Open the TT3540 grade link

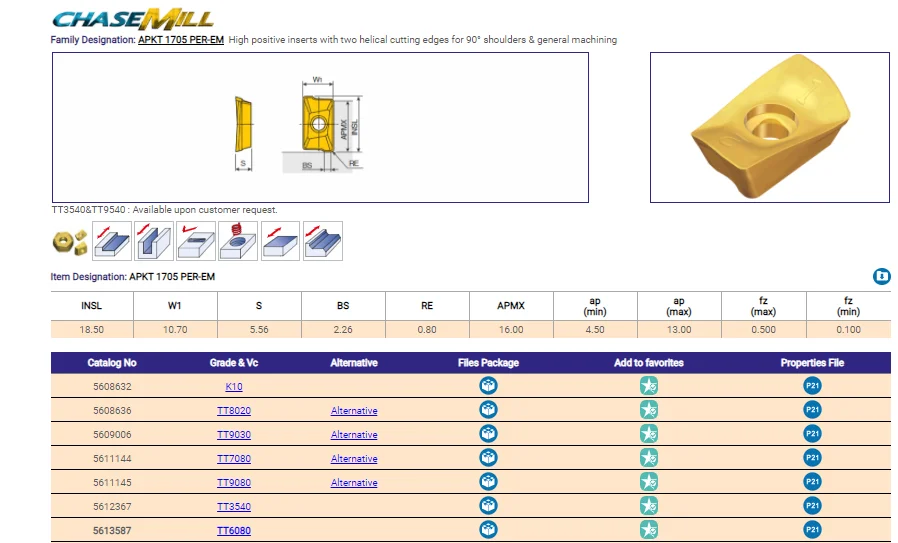[234, 507]
